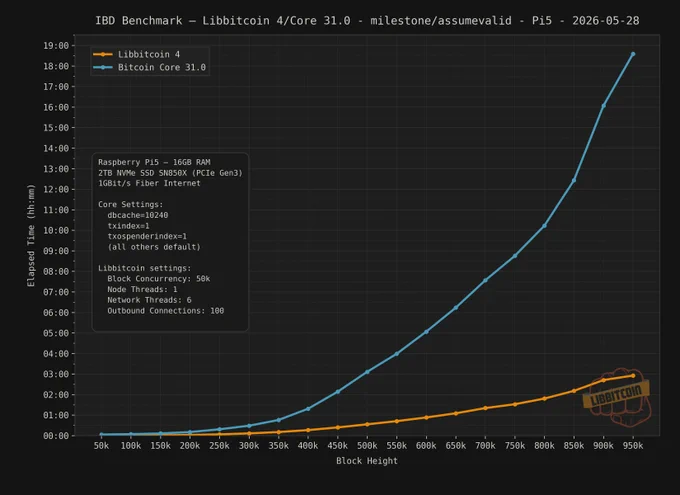Screen dimensions: 680x495
Task: Click the 700k x-axis tick label
Action: coord(485,446)
